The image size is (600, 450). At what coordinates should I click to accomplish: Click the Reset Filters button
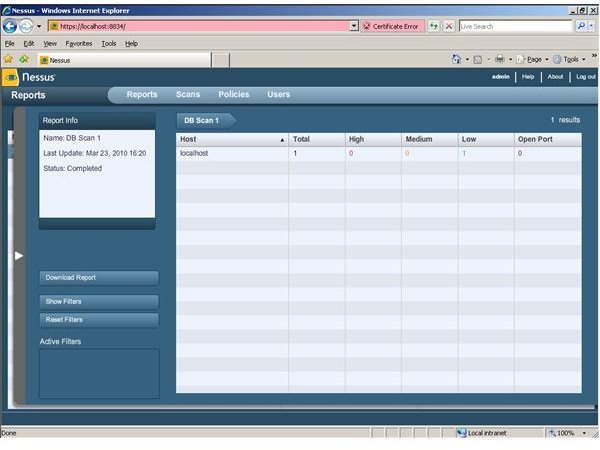[99, 320]
